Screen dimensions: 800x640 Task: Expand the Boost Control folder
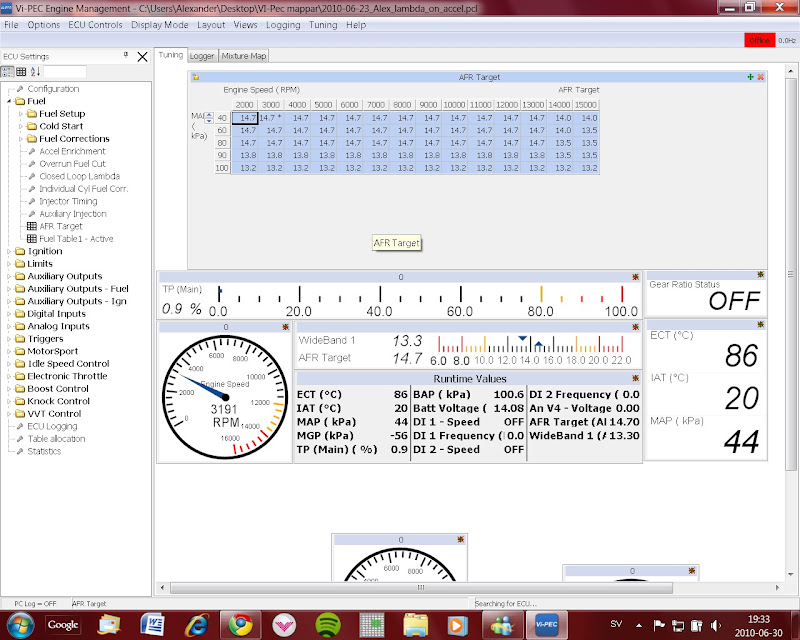pyautogui.click(x=9, y=389)
